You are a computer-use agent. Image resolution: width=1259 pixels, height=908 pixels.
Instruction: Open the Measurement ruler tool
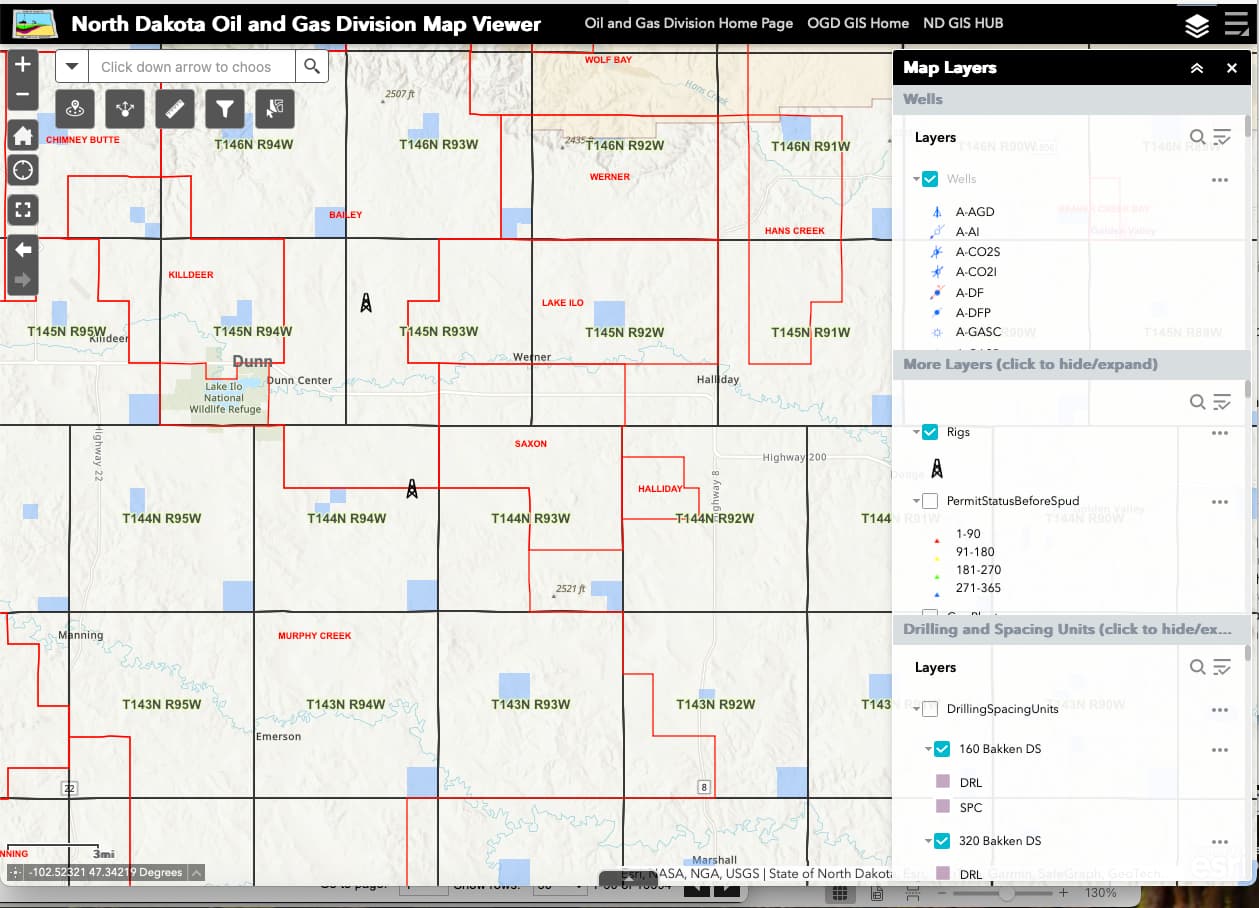click(x=174, y=108)
